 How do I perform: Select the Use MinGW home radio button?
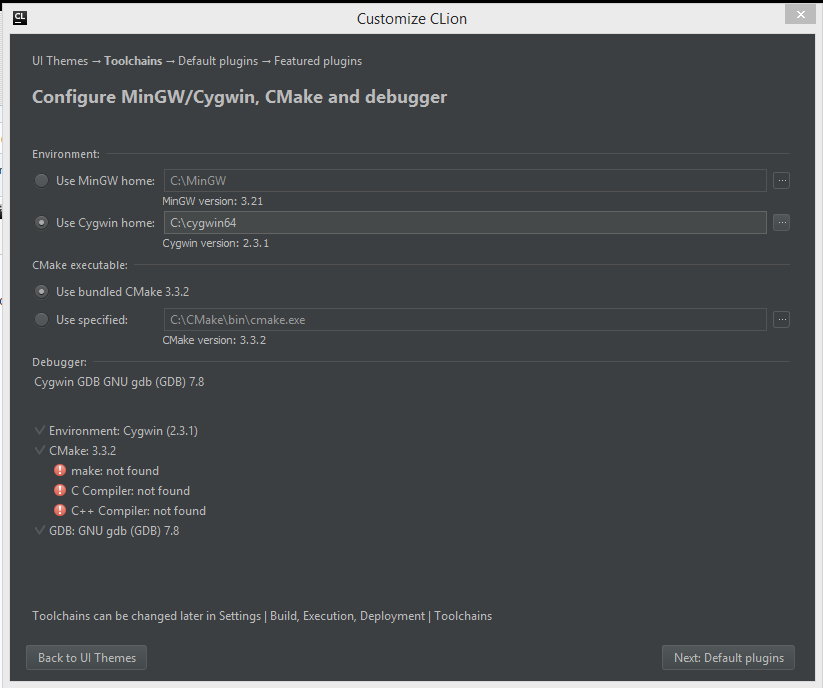pyautogui.click(x=41, y=181)
